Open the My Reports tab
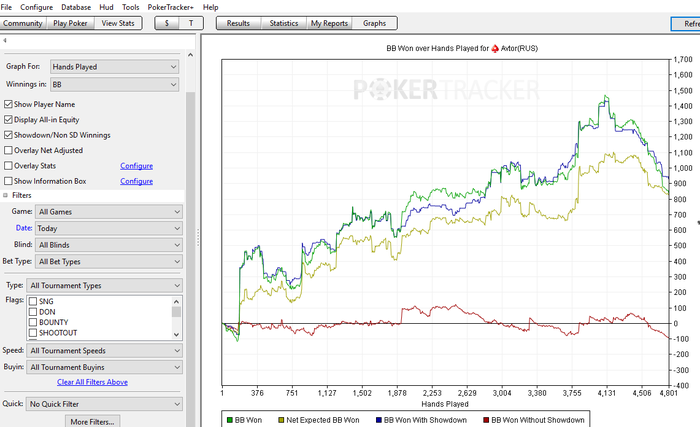This screenshot has width=700, height=427. click(329, 23)
